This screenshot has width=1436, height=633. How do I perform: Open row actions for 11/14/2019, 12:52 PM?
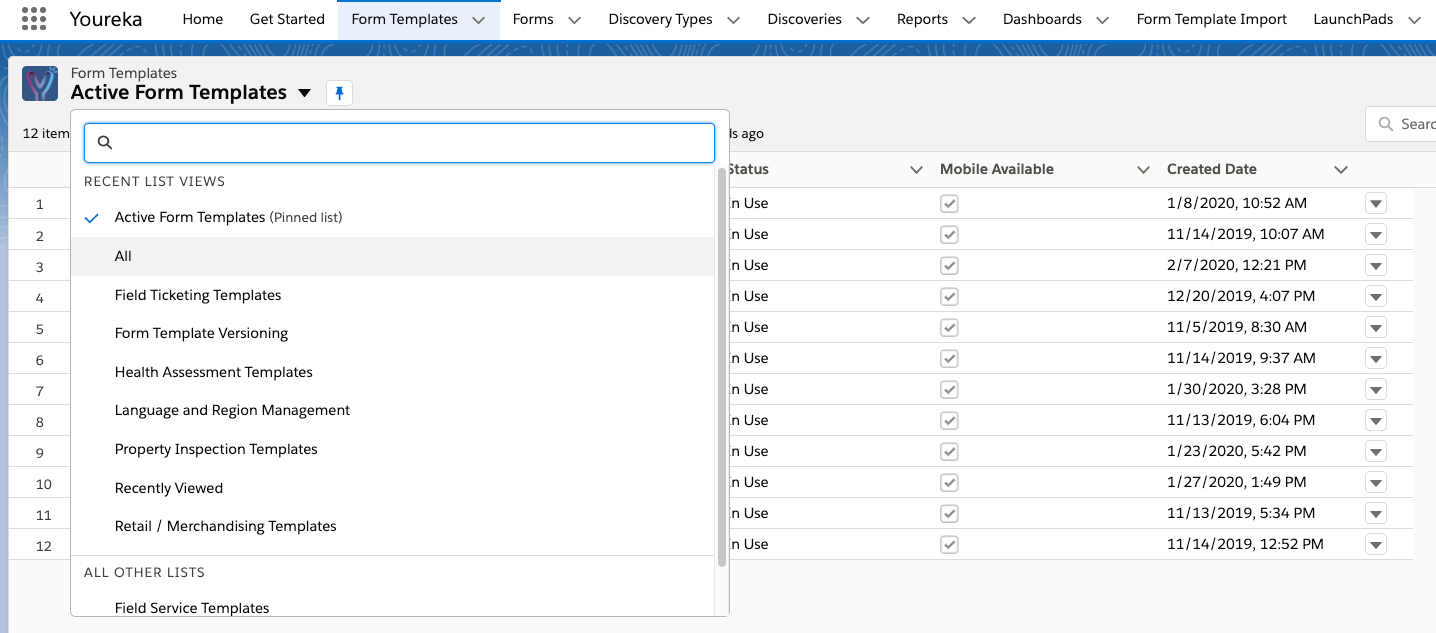[1376, 544]
